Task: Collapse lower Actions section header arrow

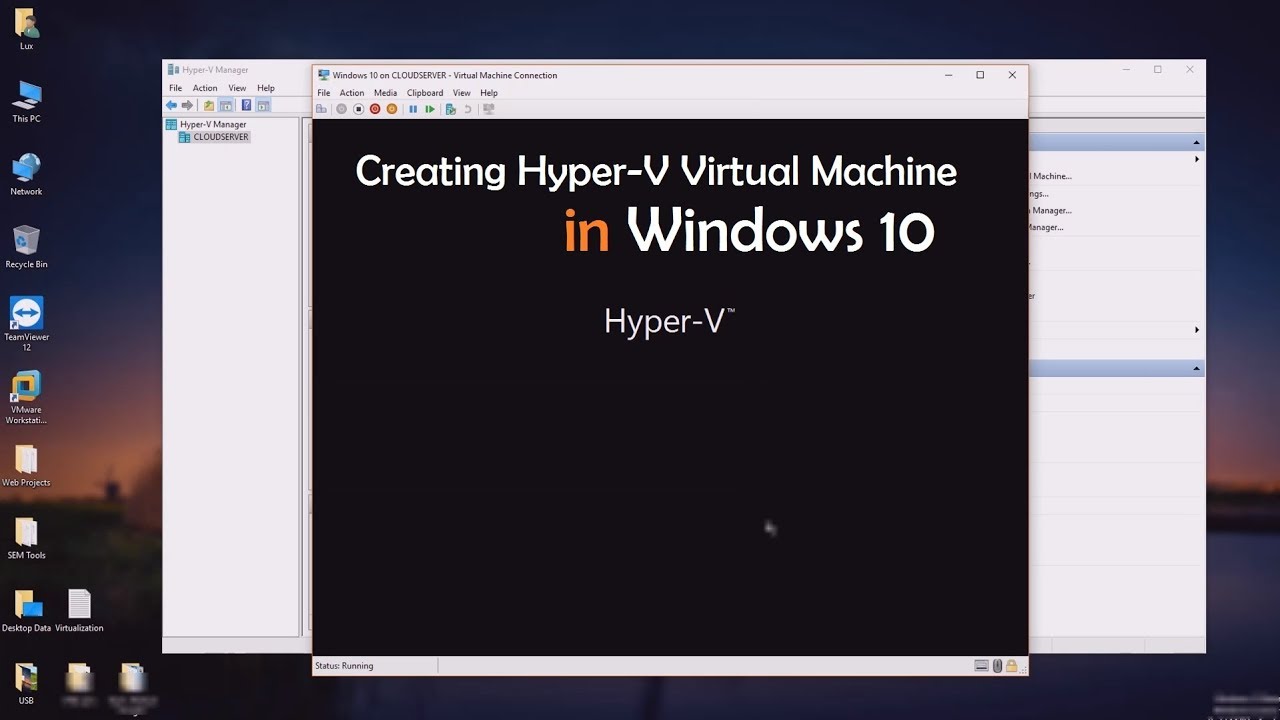Action: click(x=1196, y=369)
